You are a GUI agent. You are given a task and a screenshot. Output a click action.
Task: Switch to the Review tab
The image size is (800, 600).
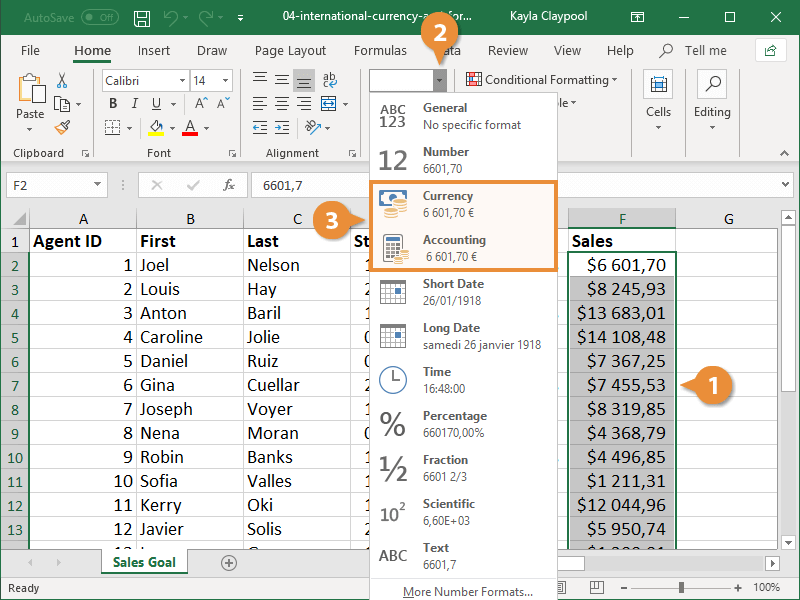point(508,51)
